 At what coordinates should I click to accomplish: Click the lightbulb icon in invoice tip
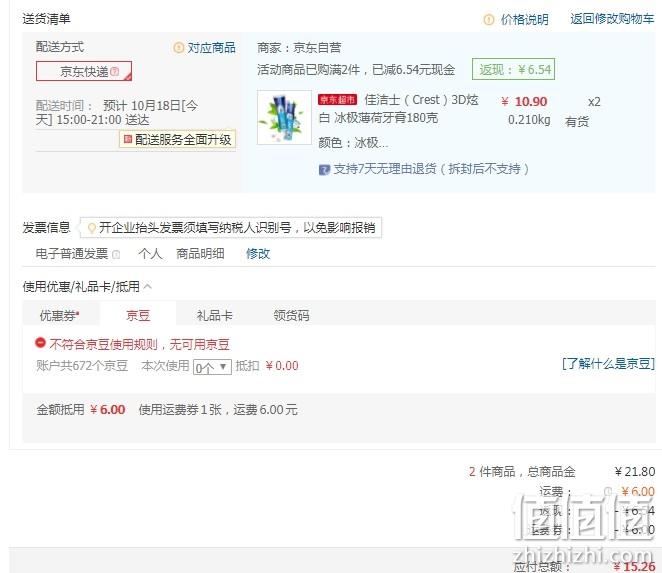(91, 228)
